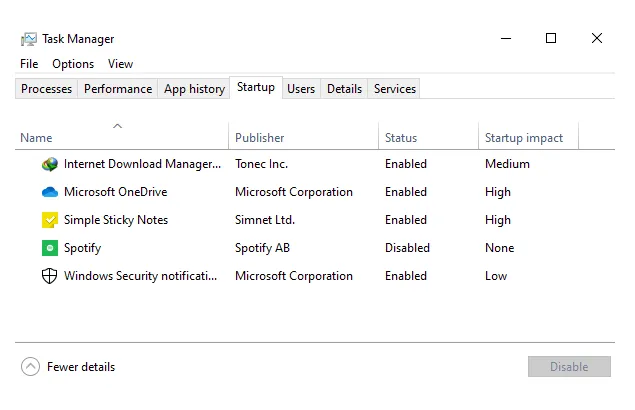Click the sort arrow above Name column
Screen dimensions: 635x410
[117, 126]
